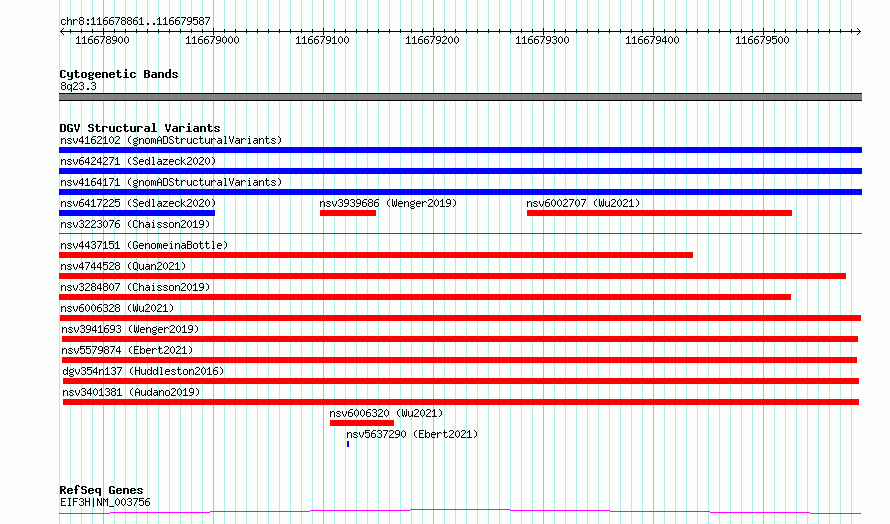890x524 pixels.
Task: Click the 8q23.3 cytogenetic band label
Action: [x=78, y=86]
